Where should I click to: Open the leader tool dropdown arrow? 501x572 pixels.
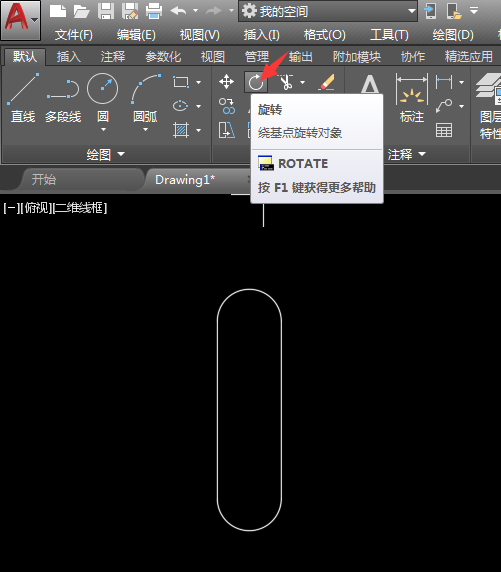(462, 107)
